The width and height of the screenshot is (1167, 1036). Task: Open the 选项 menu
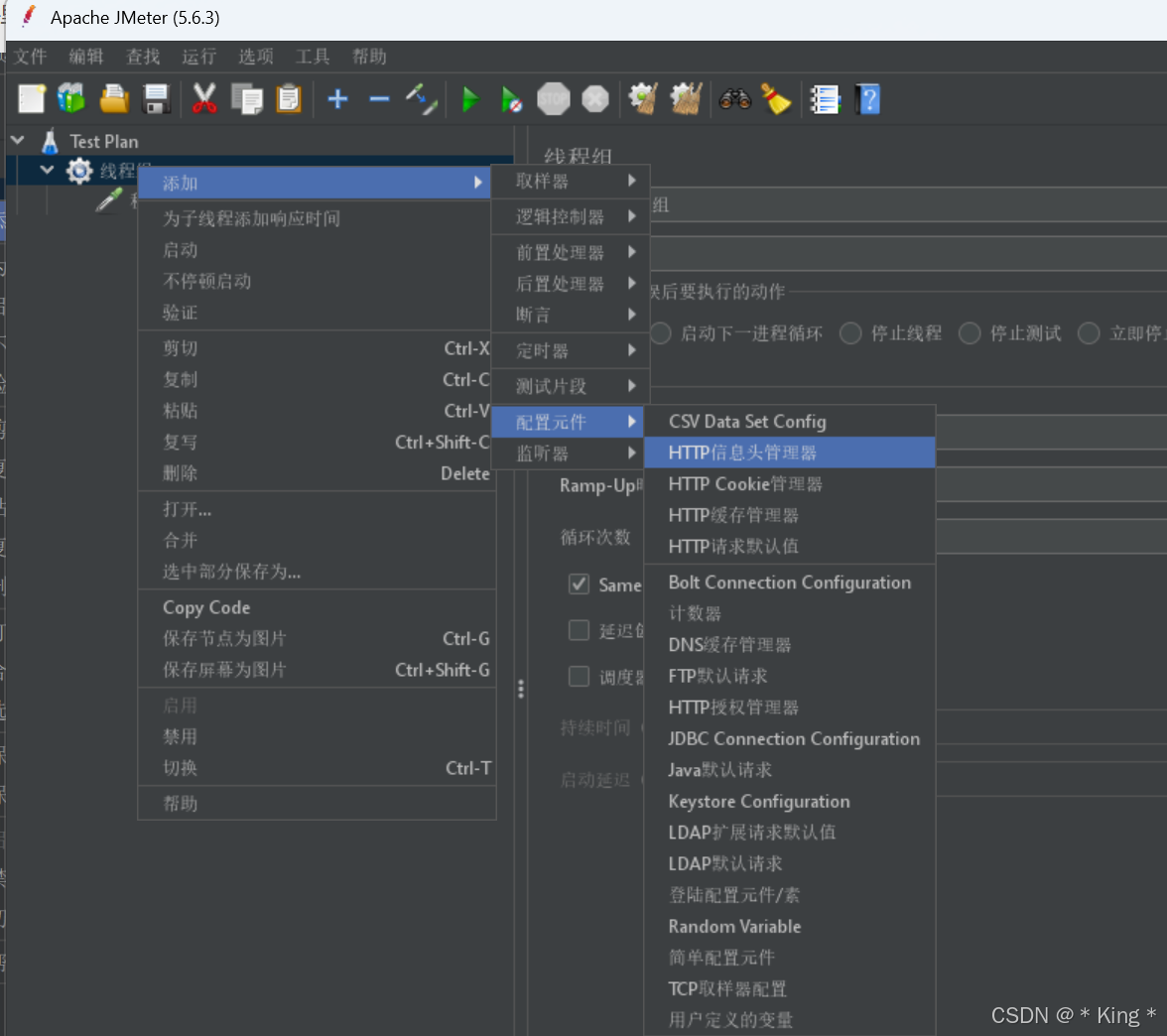coord(255,57)
